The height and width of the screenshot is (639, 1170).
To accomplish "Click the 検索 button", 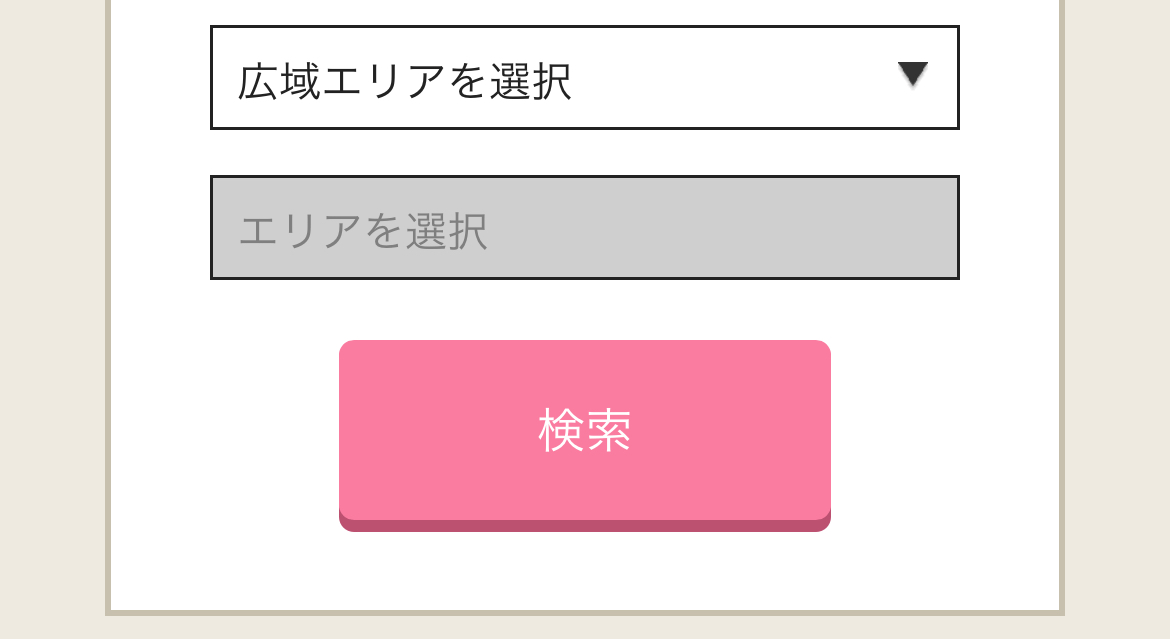I will coord(584,430).
